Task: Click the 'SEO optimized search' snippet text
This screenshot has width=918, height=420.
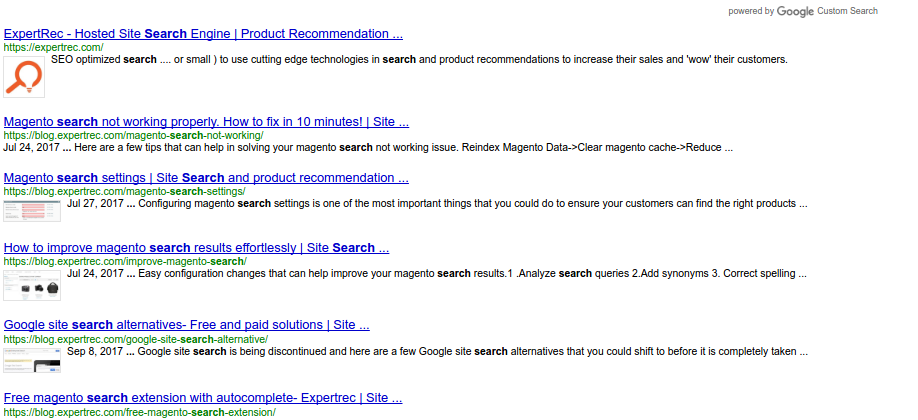Action: pos(420,60)
